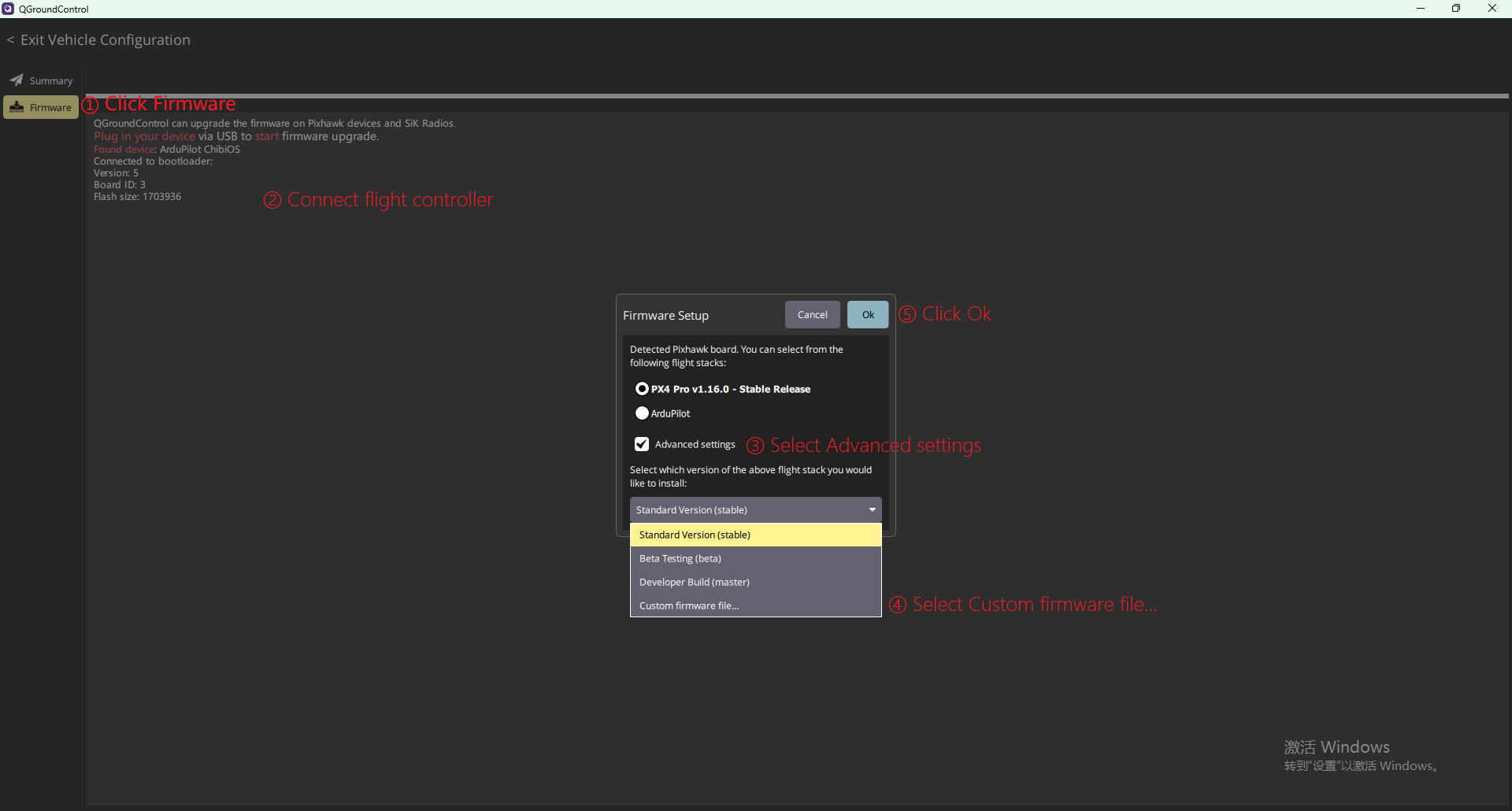Click the QGroundControl app icon in title bar
Image resolution: width=1512 pixels, height=811 pixels.
tap(8, 9)
